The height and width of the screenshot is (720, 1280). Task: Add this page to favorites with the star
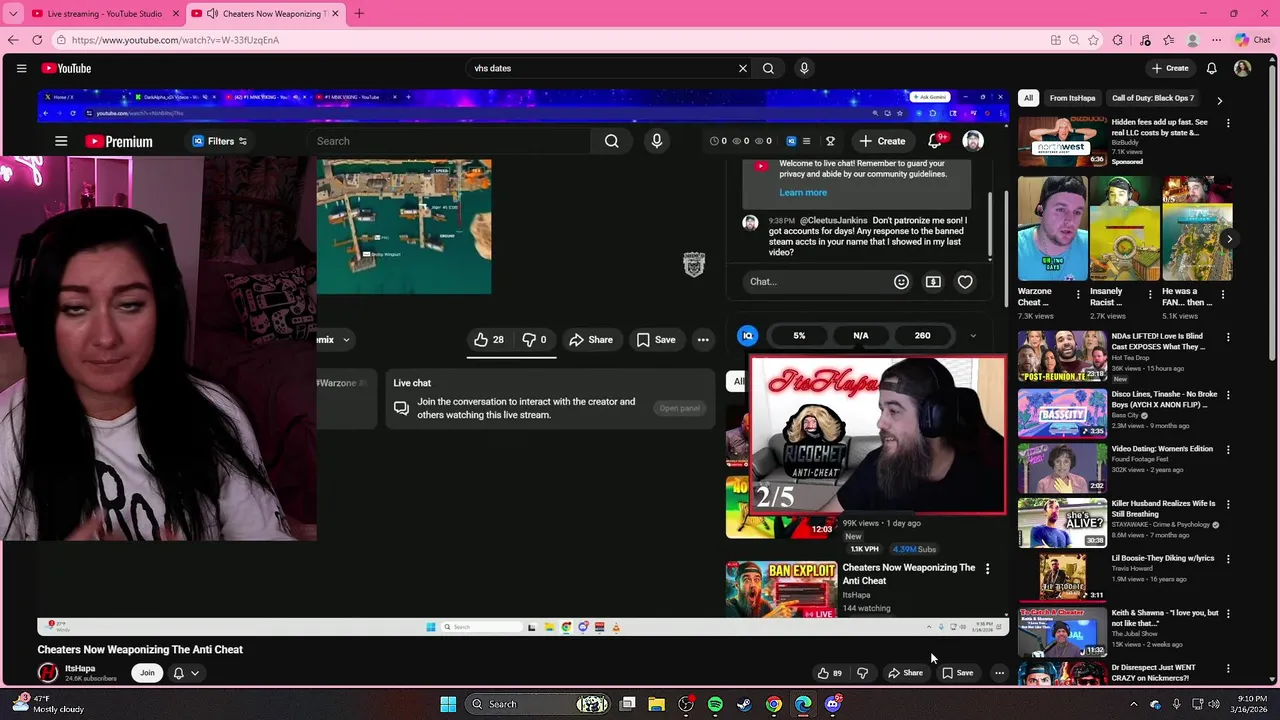[1093, 40]
